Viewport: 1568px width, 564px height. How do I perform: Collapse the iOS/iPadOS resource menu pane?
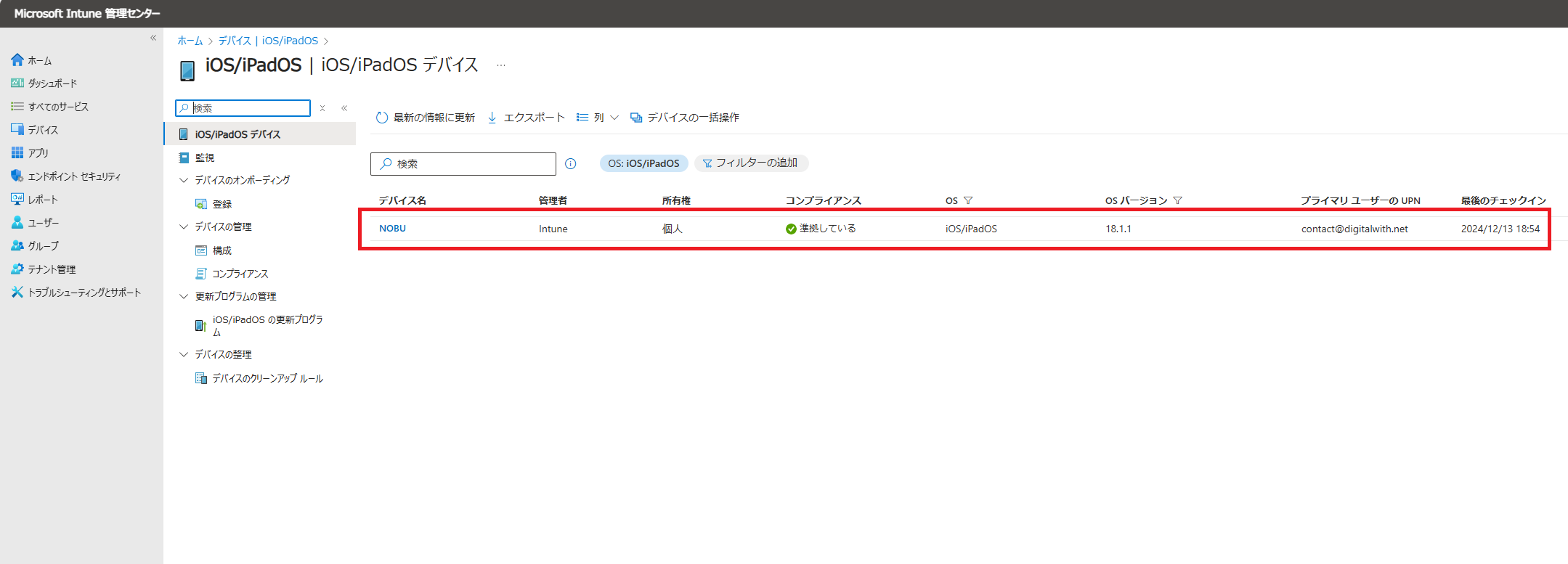tap(344, 108)
